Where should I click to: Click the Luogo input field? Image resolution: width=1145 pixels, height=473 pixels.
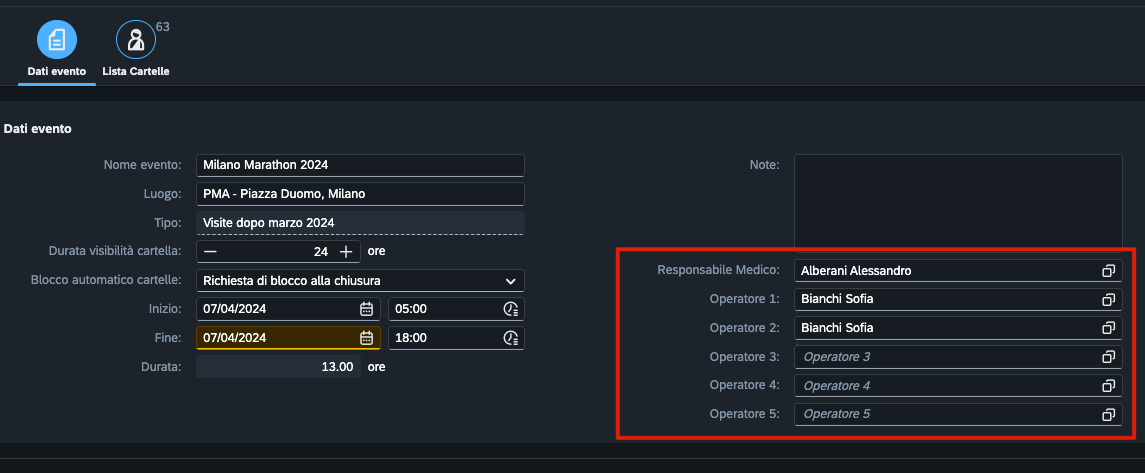(361, 194)
